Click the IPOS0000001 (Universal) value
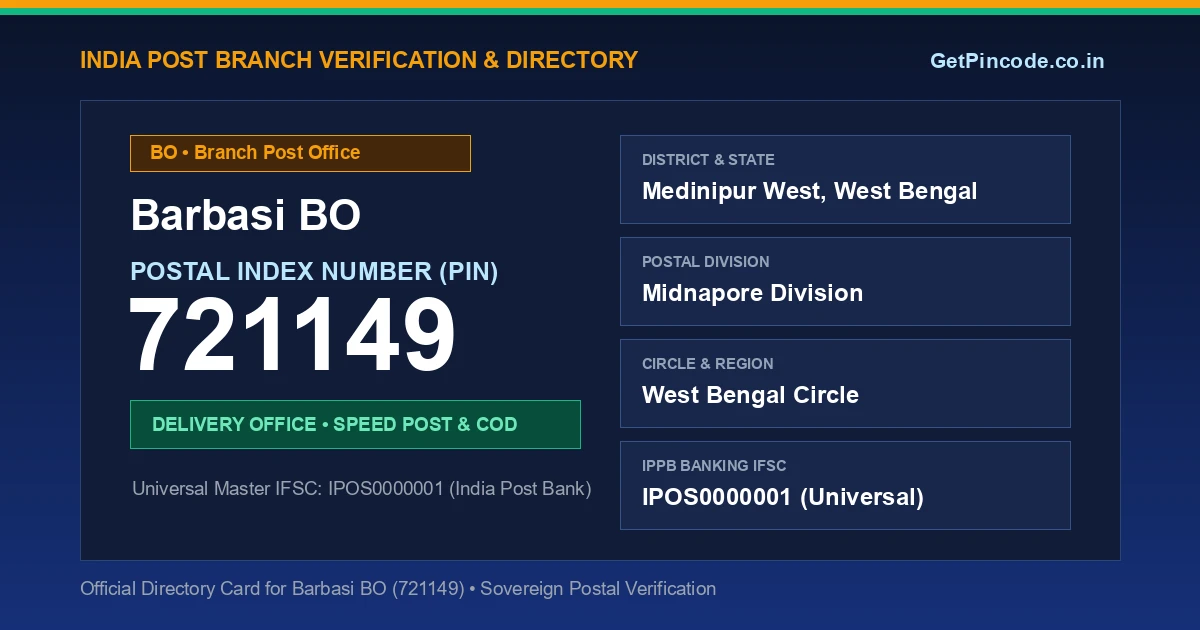Image resolution: width=1200 pixels, height=630 pixels. pyautogui.click(x=782, y=497)
